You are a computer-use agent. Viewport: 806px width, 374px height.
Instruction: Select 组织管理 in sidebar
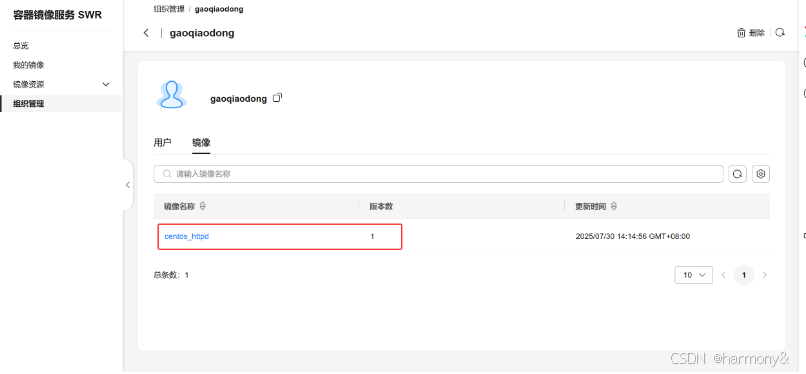[61, 103]
